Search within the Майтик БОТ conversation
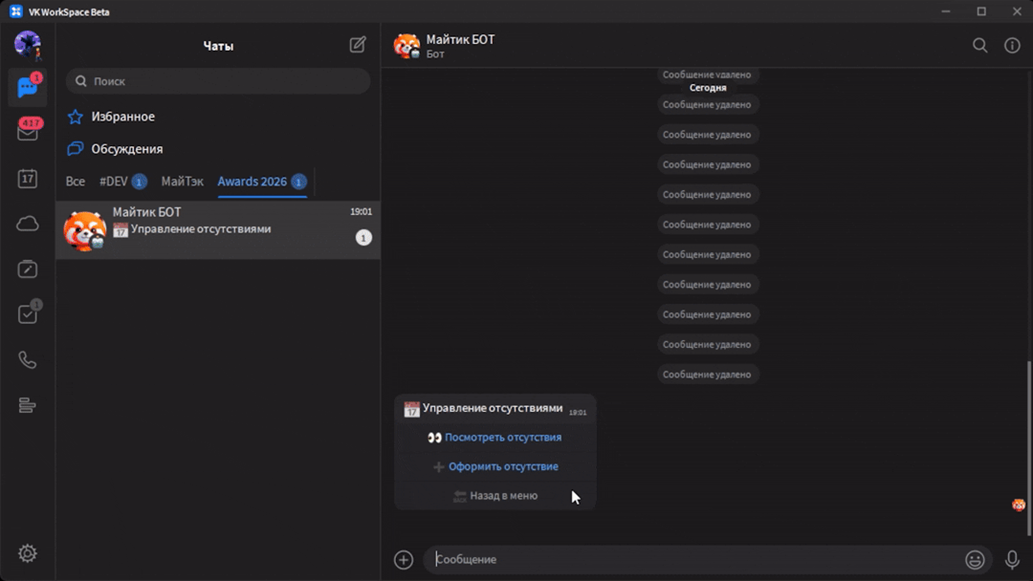 [980, 45]
